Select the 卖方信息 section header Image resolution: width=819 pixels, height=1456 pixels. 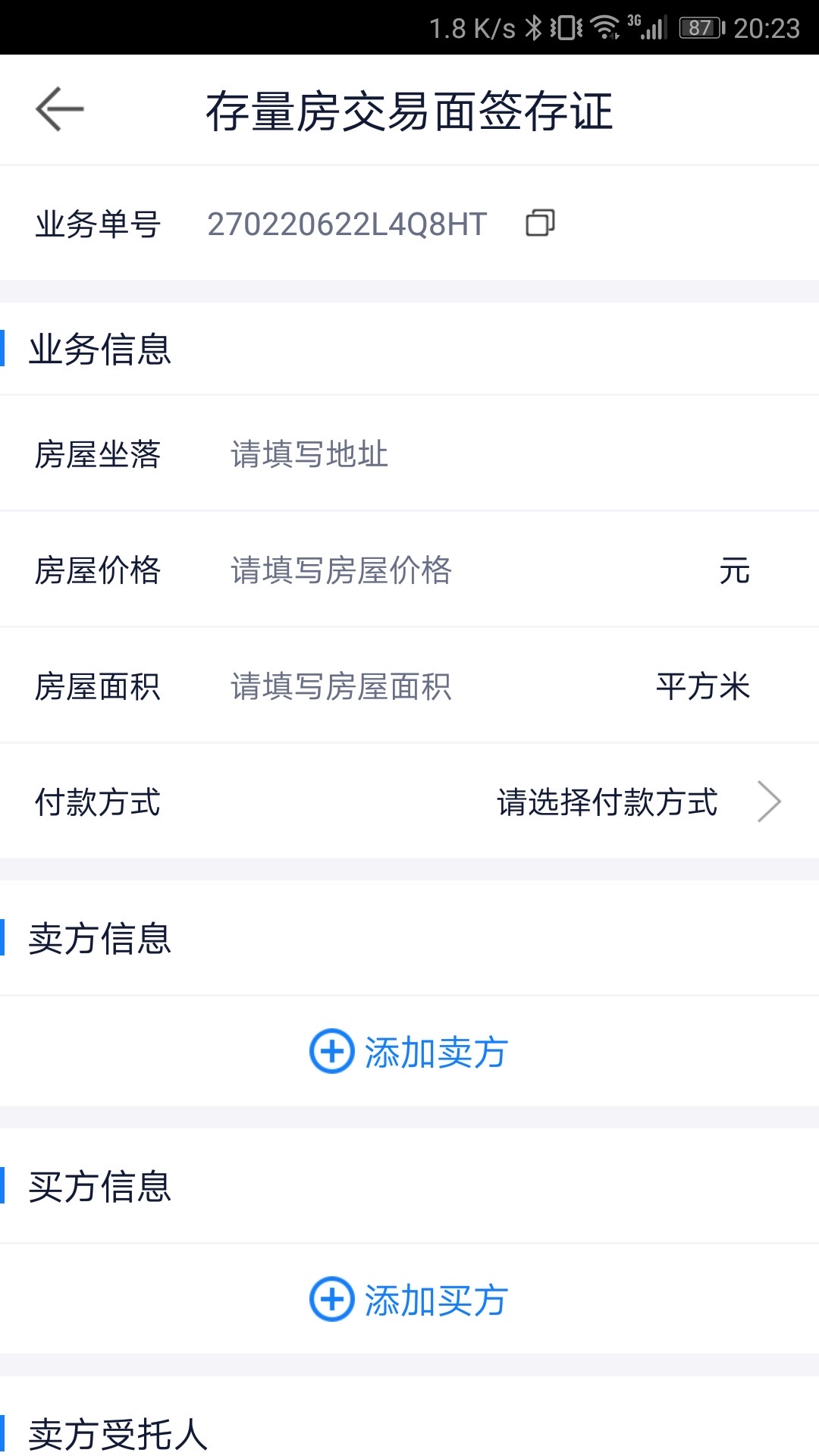pos(99,940)
